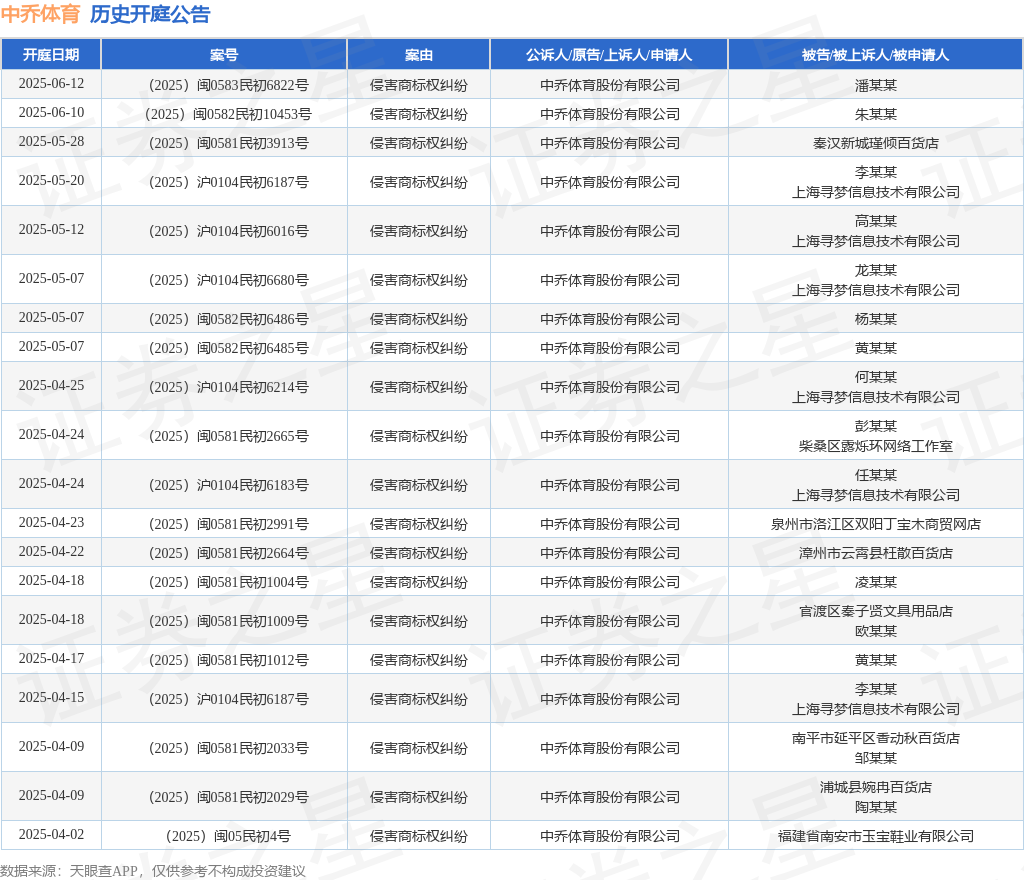Click defendant 朱某某
Image resolution: width=1024 pixels, height=880 pixels.
pos(876,114)
